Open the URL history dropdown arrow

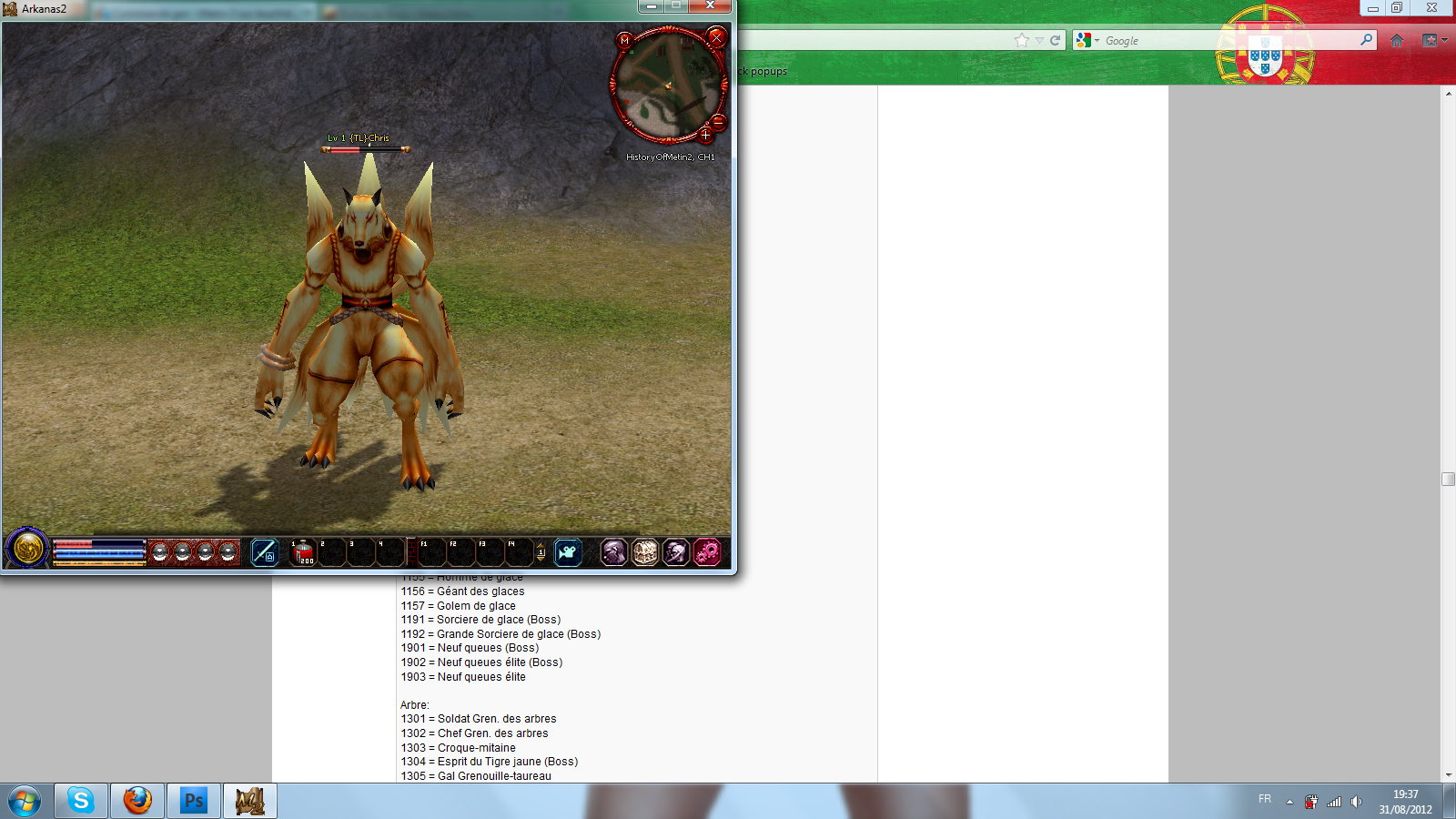[x=1039, y=40]
